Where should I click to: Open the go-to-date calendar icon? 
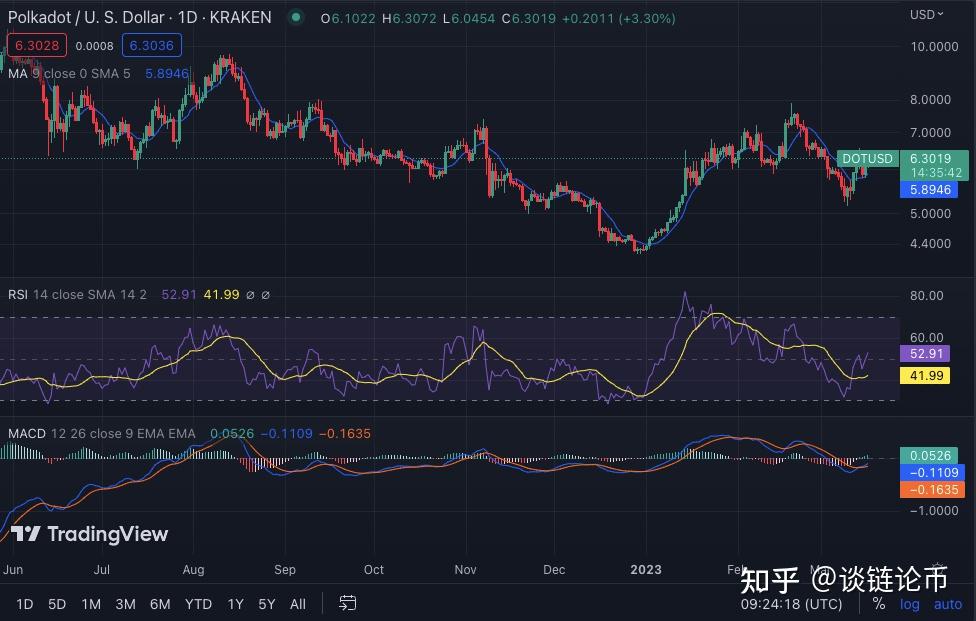pyautogui.click(x=347, y=603)
